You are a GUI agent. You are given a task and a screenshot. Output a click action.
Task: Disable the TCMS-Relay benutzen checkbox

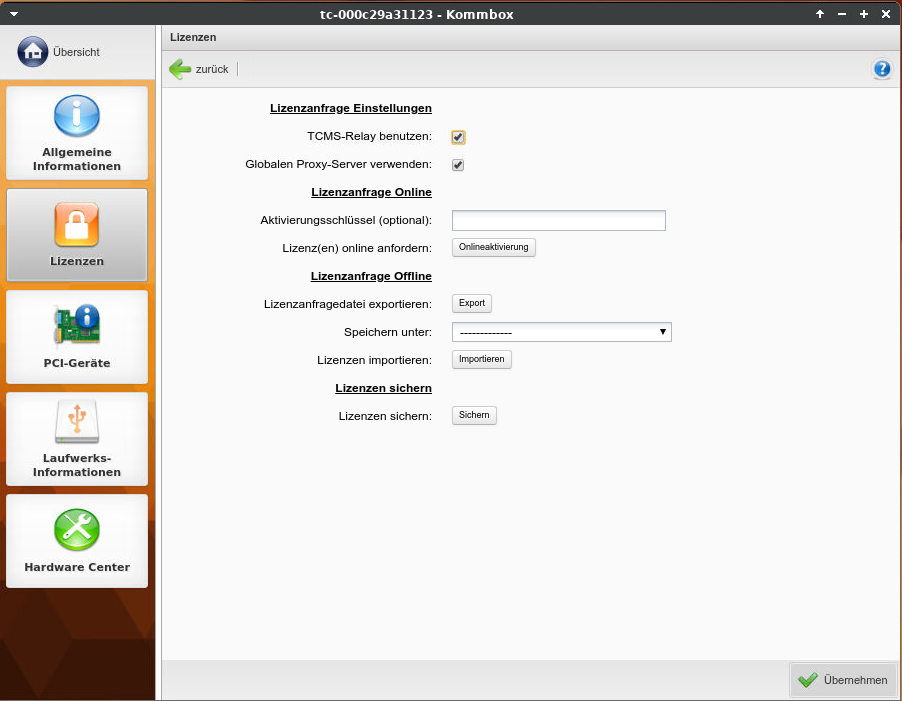(x=458, y=137)
